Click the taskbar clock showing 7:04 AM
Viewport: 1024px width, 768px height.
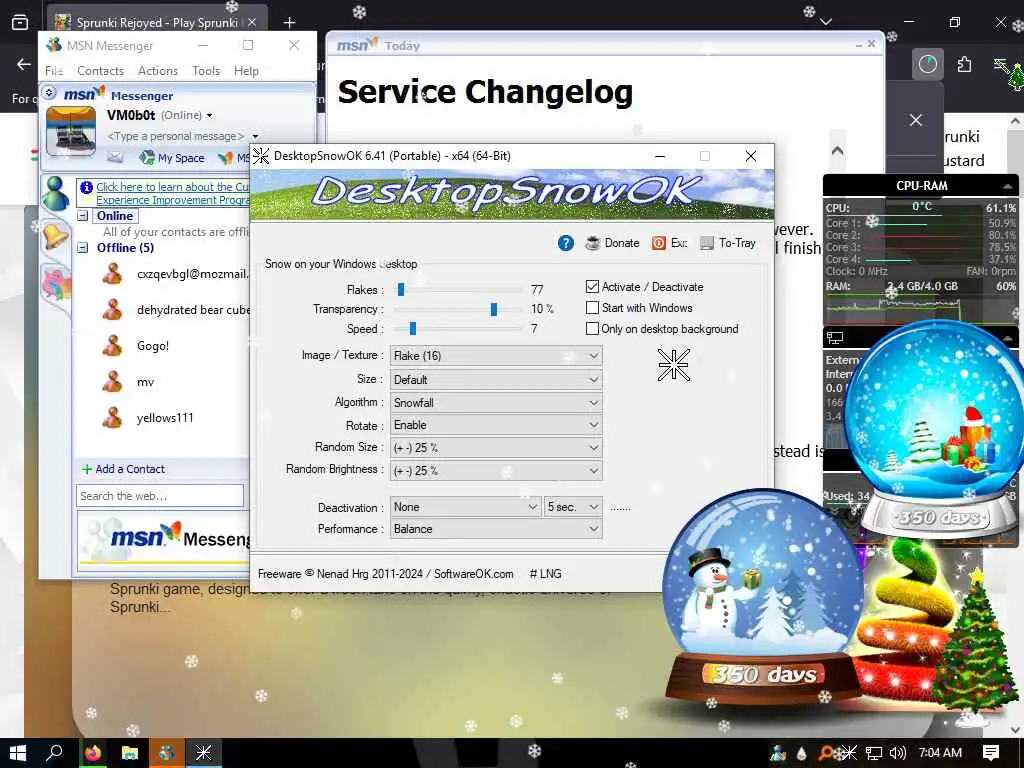[940, 753]
